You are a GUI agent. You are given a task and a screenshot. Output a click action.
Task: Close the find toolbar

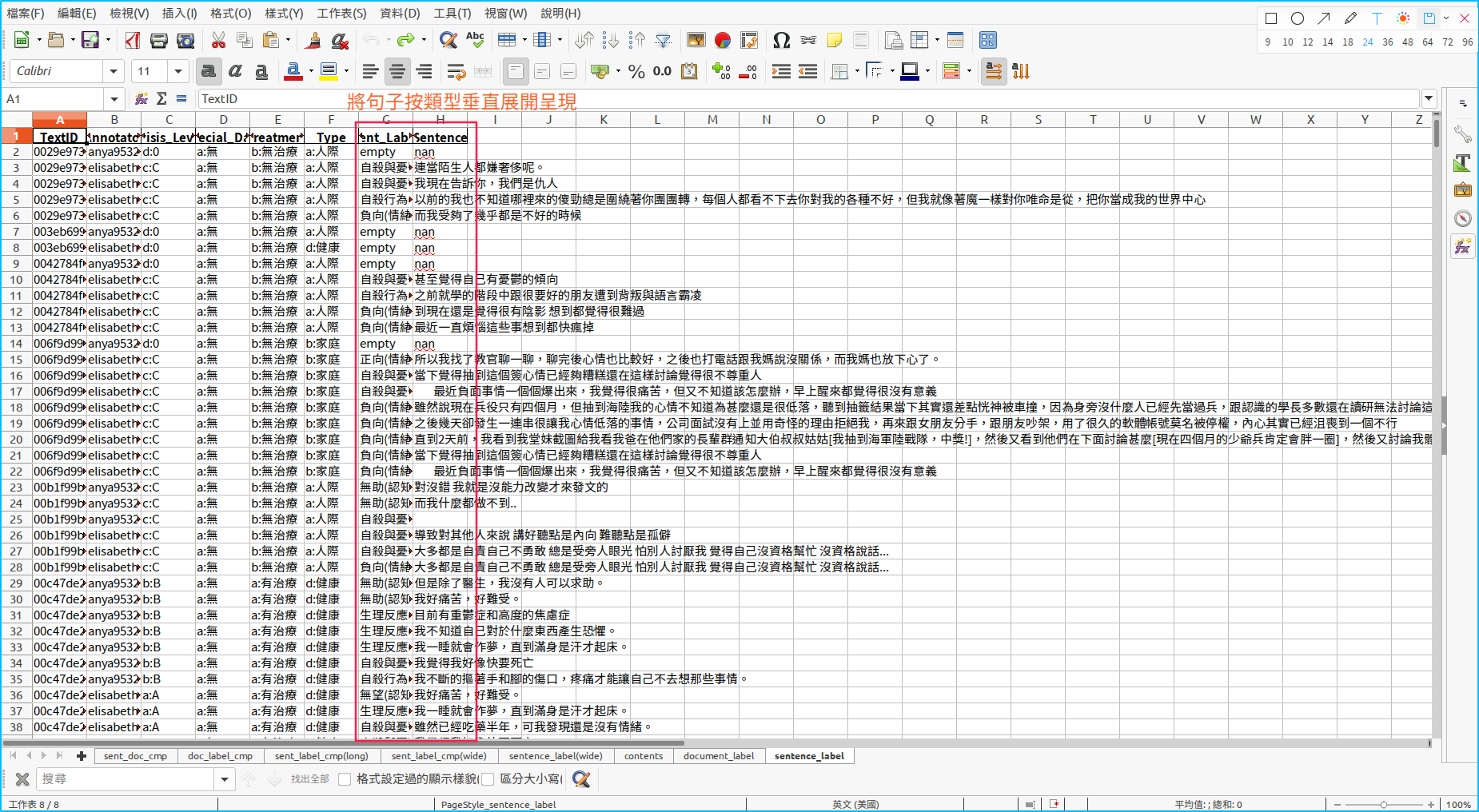22,778
